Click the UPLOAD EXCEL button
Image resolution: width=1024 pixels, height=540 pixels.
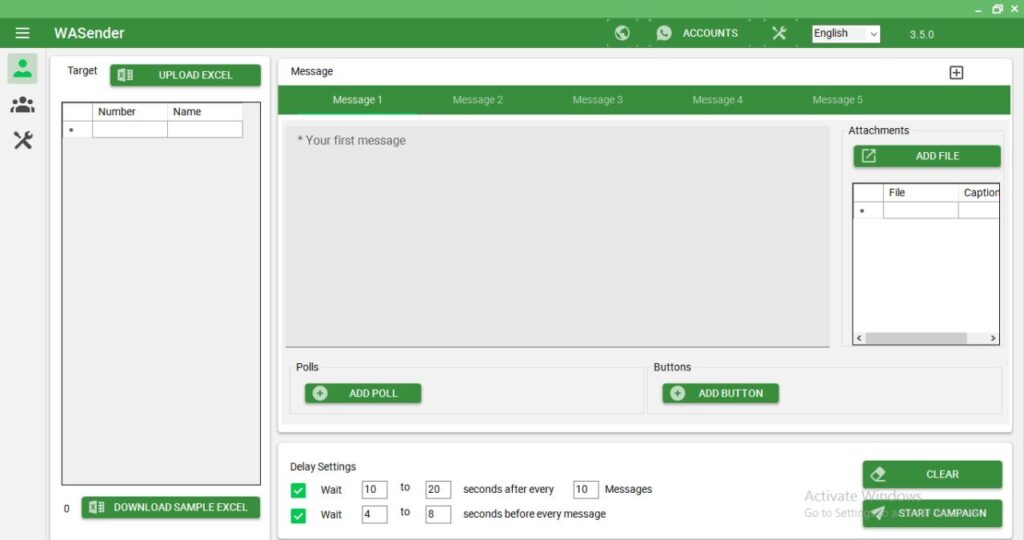tap(185, 75)
